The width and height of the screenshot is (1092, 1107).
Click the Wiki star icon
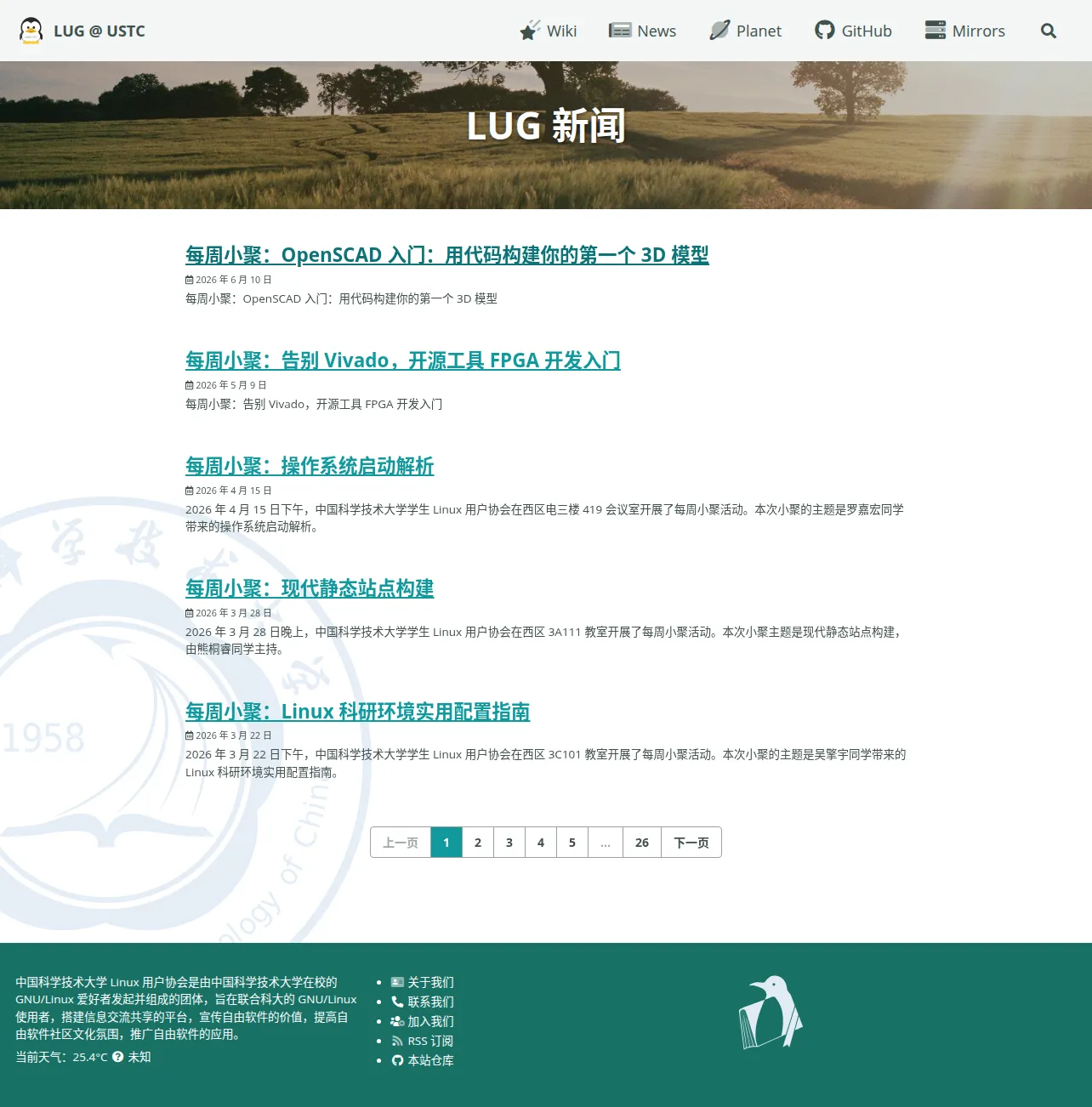tap(530, 31)
